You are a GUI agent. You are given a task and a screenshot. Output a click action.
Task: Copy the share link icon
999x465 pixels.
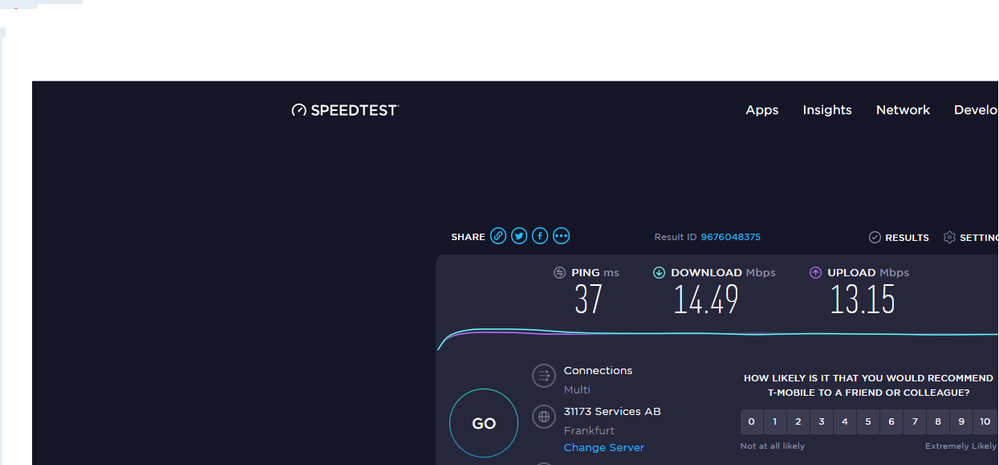(498, 236)
